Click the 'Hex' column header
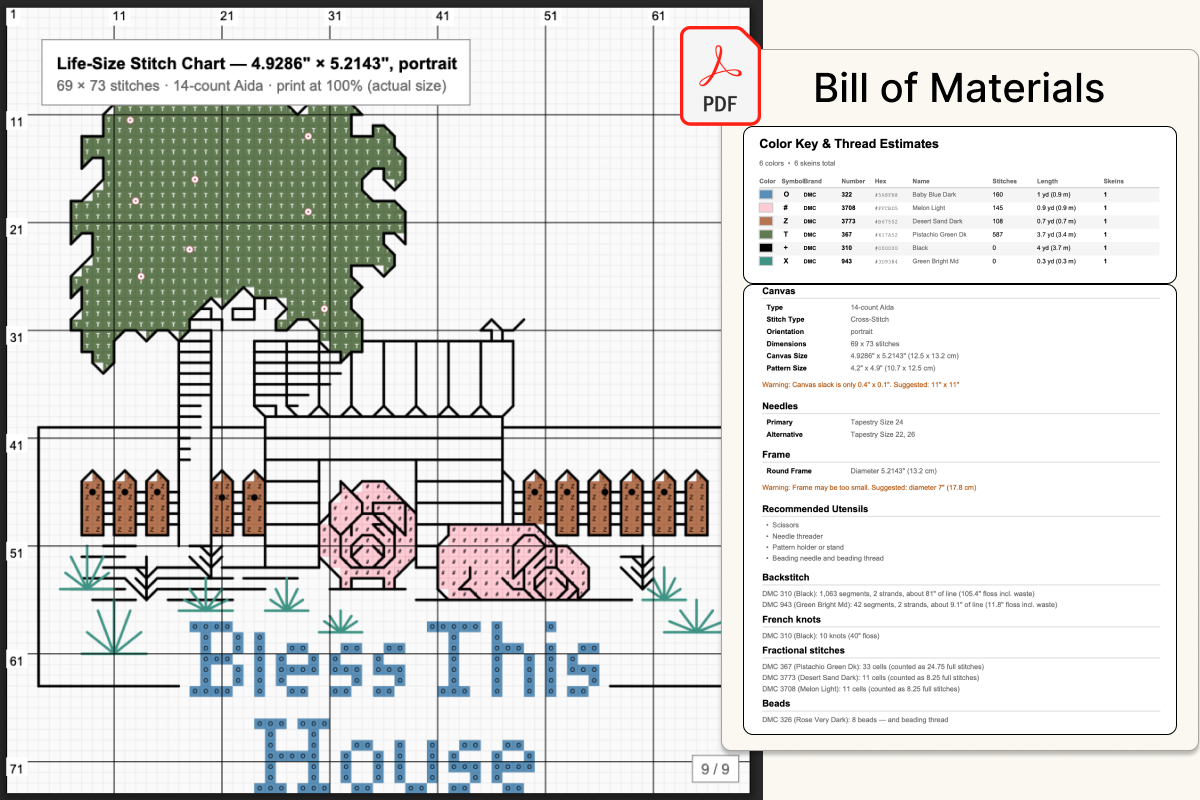This screenshot has width=1200, height=800. [x=880, y=181]
